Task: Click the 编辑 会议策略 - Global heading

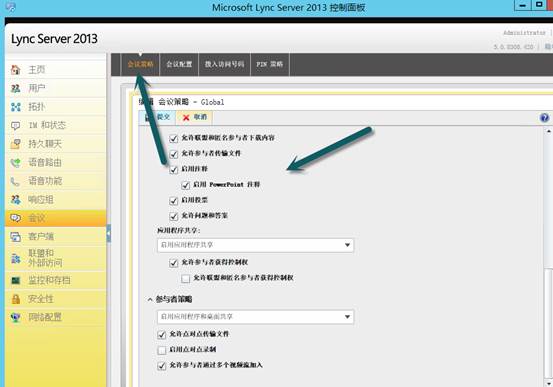Action: (x=181, y=102)
